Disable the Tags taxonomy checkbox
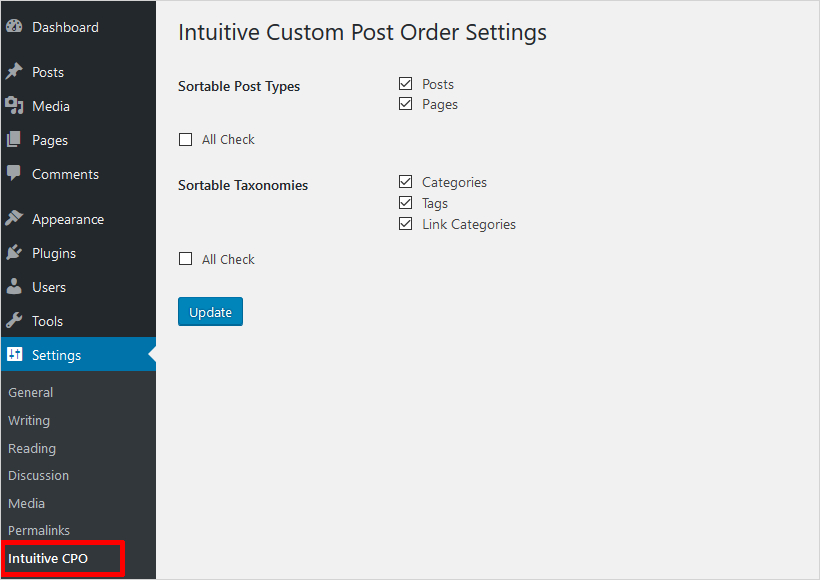The image size is (820, 580). [405, 203]
